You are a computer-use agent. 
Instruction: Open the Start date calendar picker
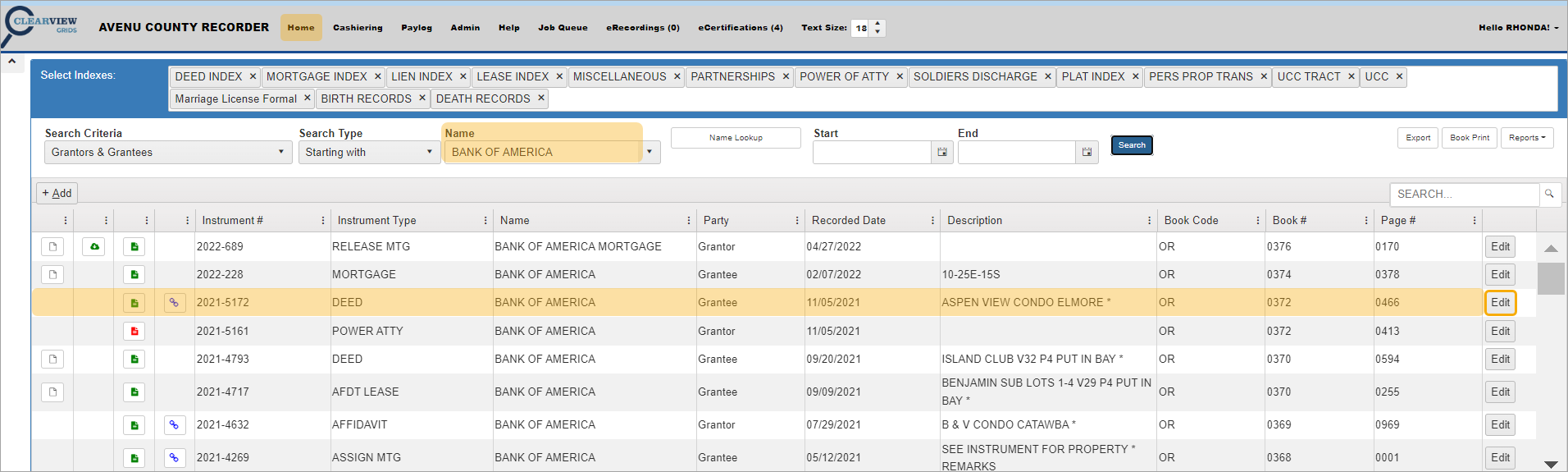(x=942, y=152)
